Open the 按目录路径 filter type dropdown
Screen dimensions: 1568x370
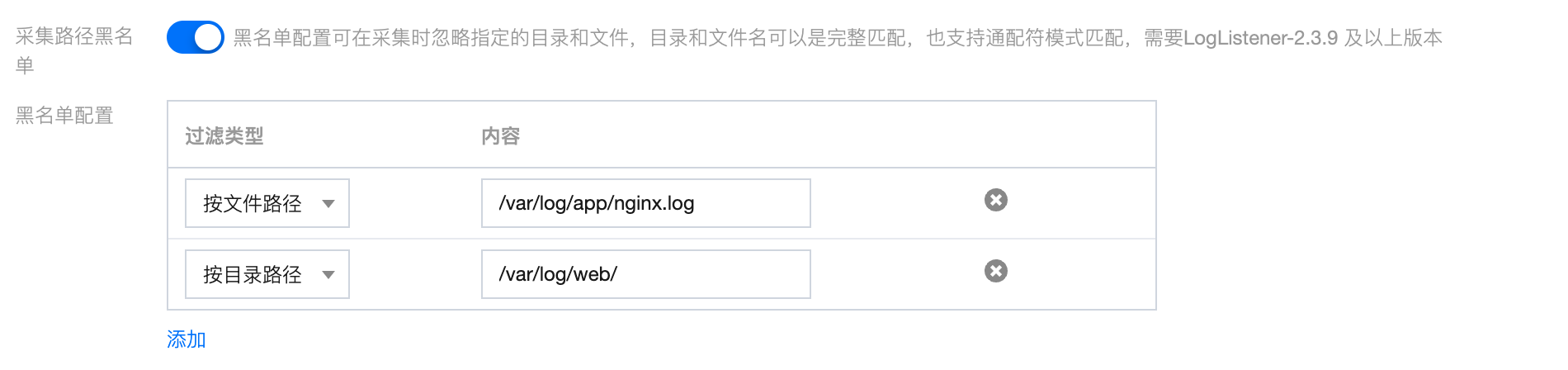tap(267, 274)
